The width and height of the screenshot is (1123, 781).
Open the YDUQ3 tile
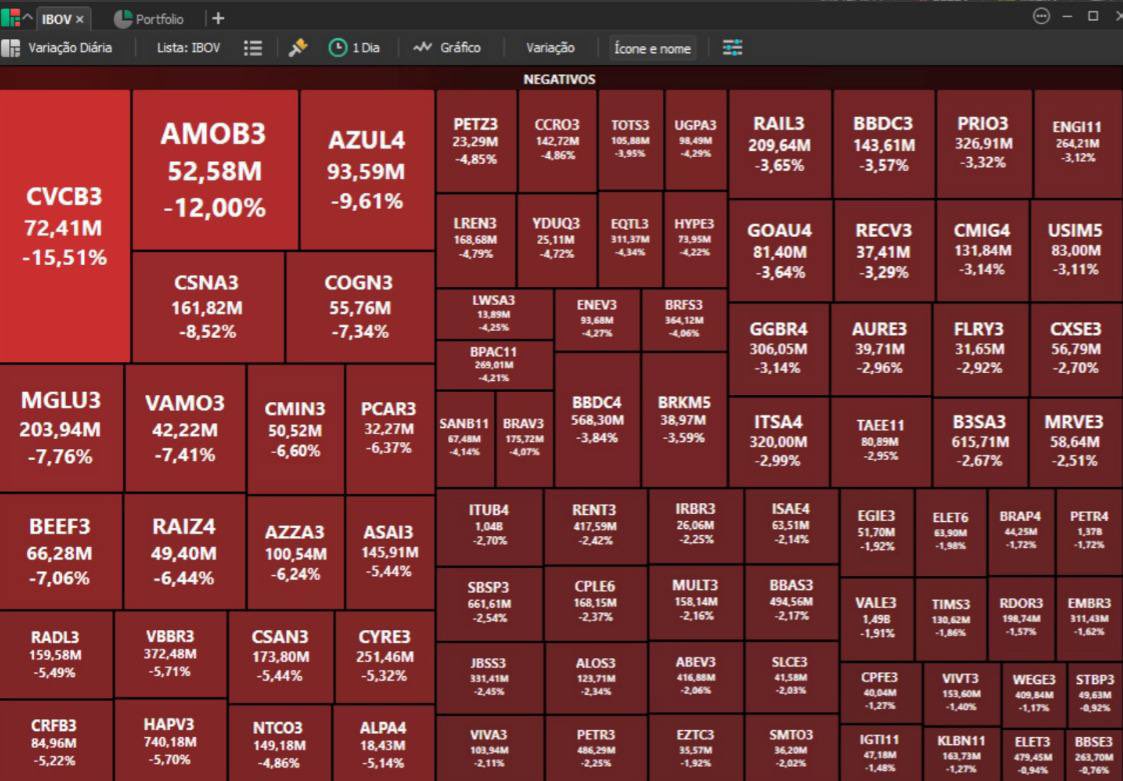point(556,239)
